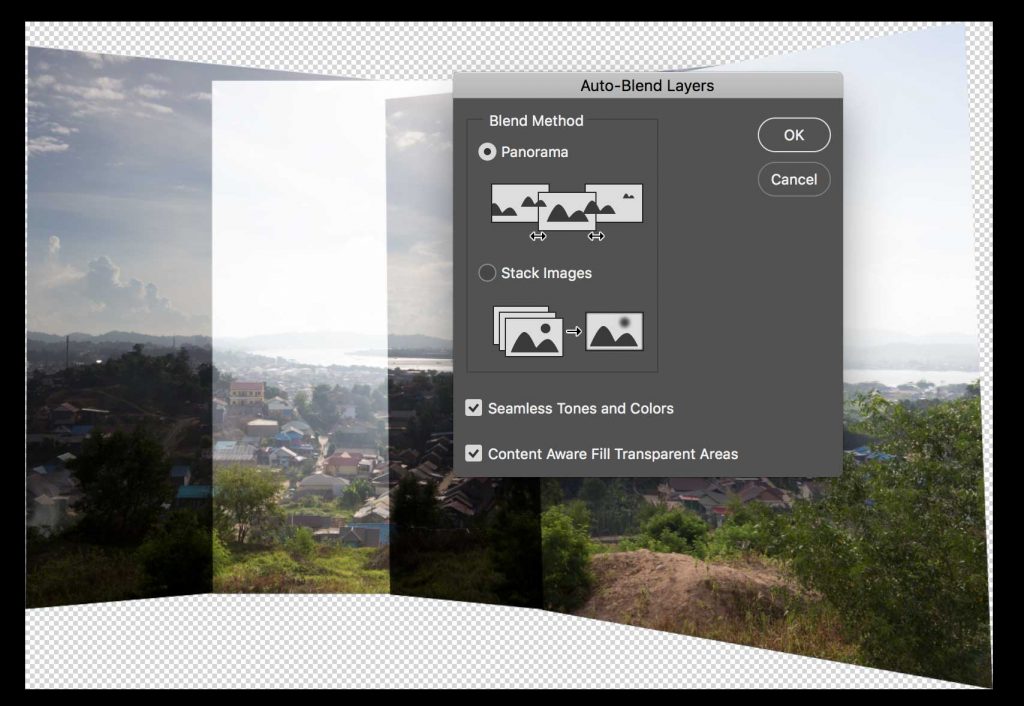1024x706 pixels.
Task: Click the stacked photos icon under Stack Images
Action: (528, 331)
